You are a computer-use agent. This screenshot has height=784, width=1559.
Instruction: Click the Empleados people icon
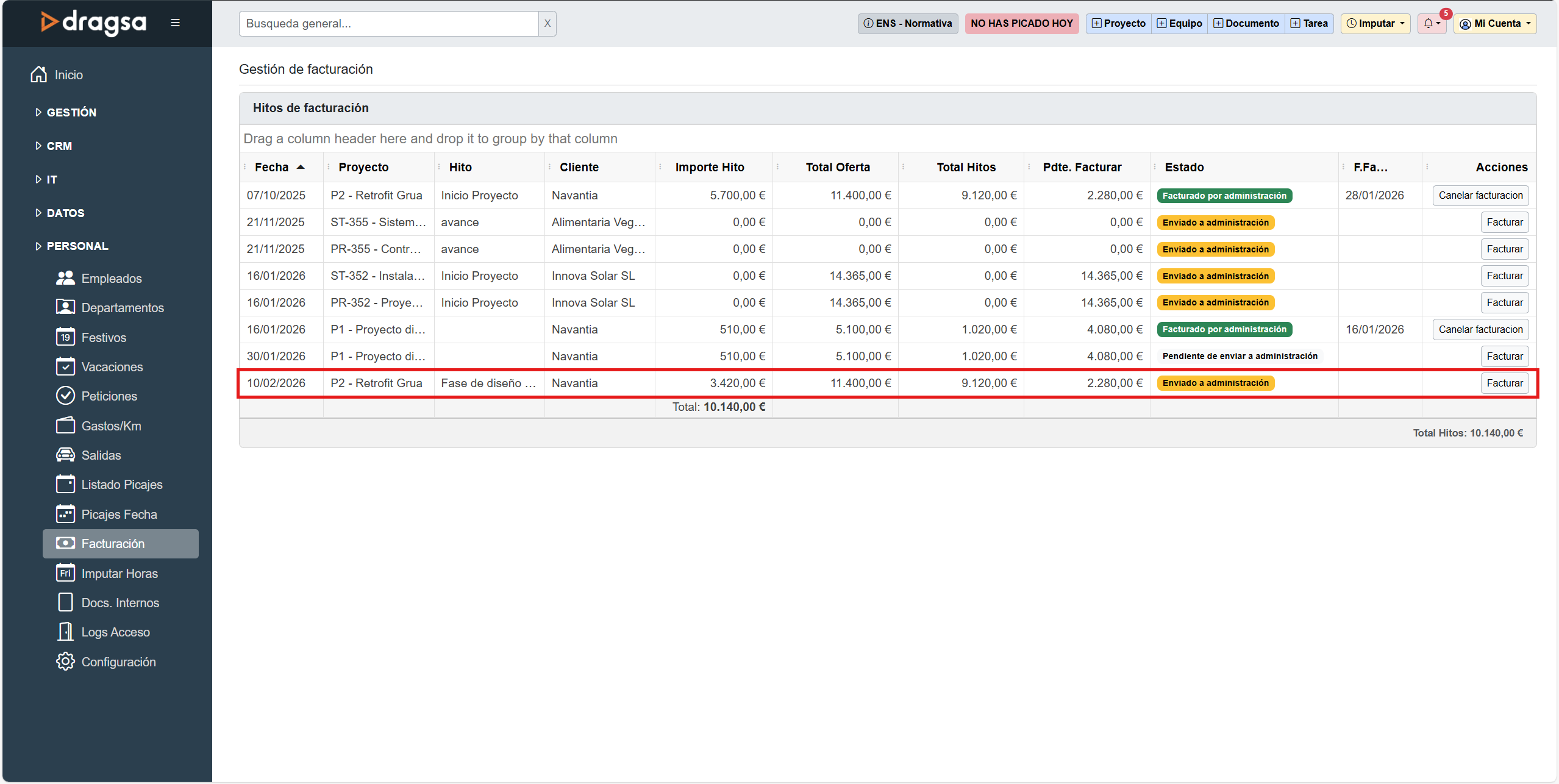pos(65,278)
